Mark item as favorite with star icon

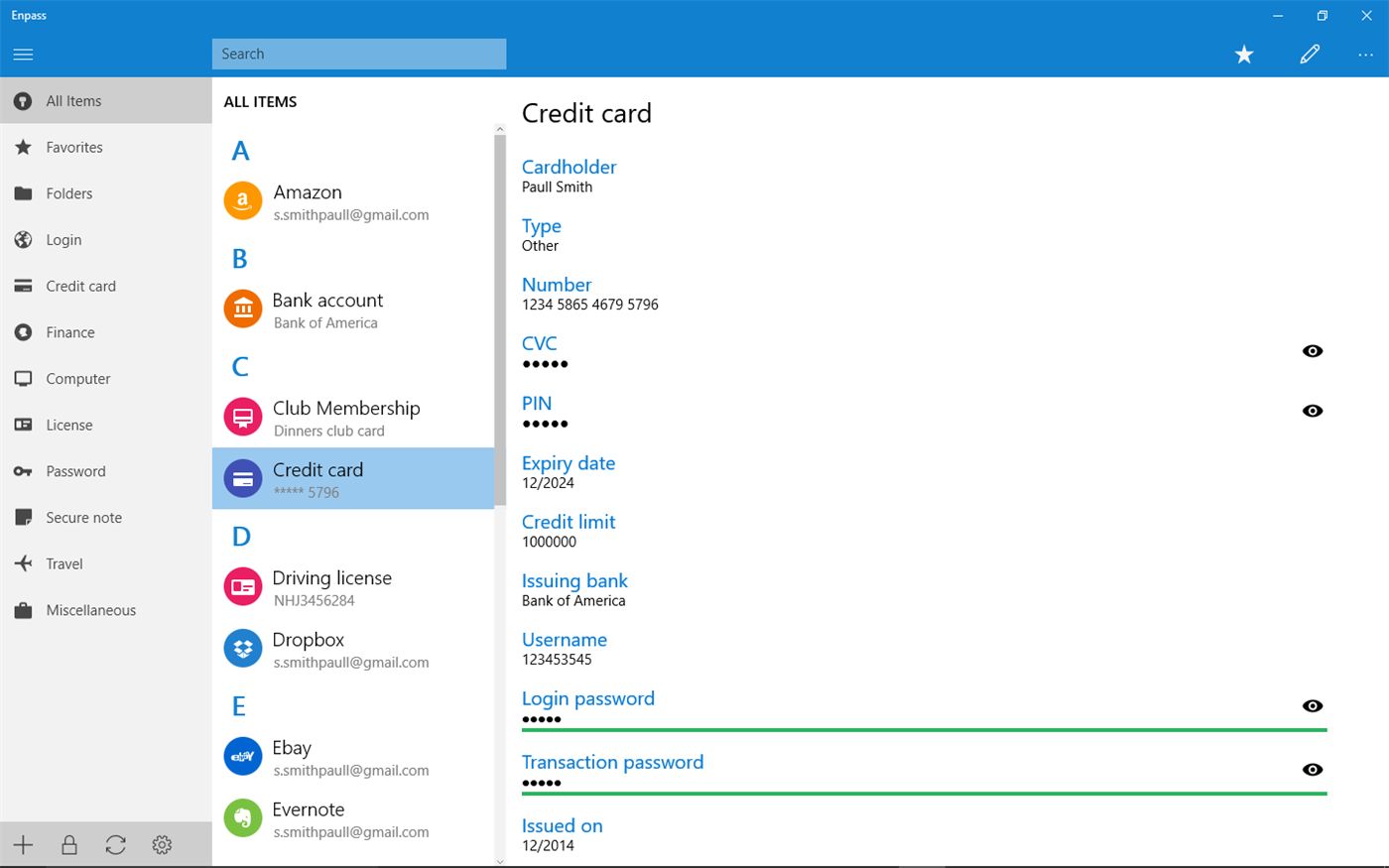1244,55
